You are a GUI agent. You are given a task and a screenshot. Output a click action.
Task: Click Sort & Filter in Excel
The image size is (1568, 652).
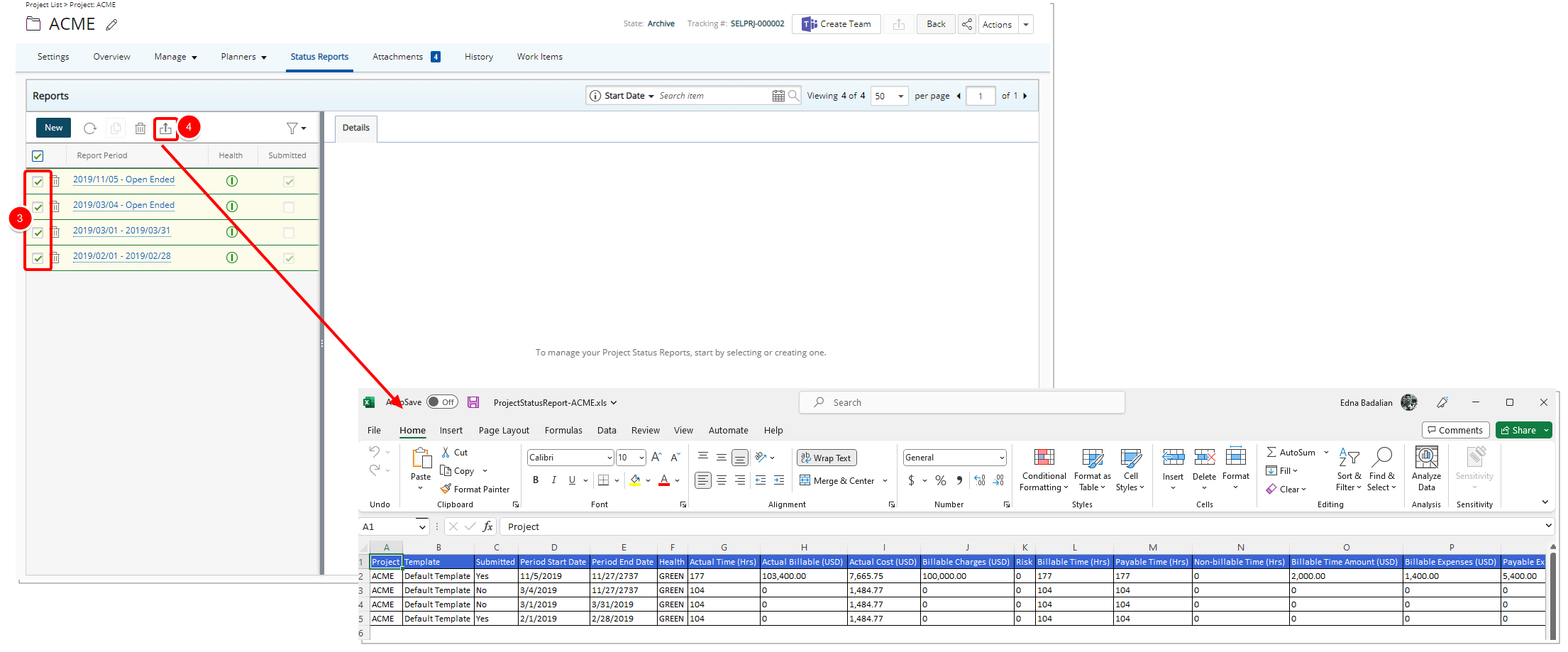[x=1349, y=469]
